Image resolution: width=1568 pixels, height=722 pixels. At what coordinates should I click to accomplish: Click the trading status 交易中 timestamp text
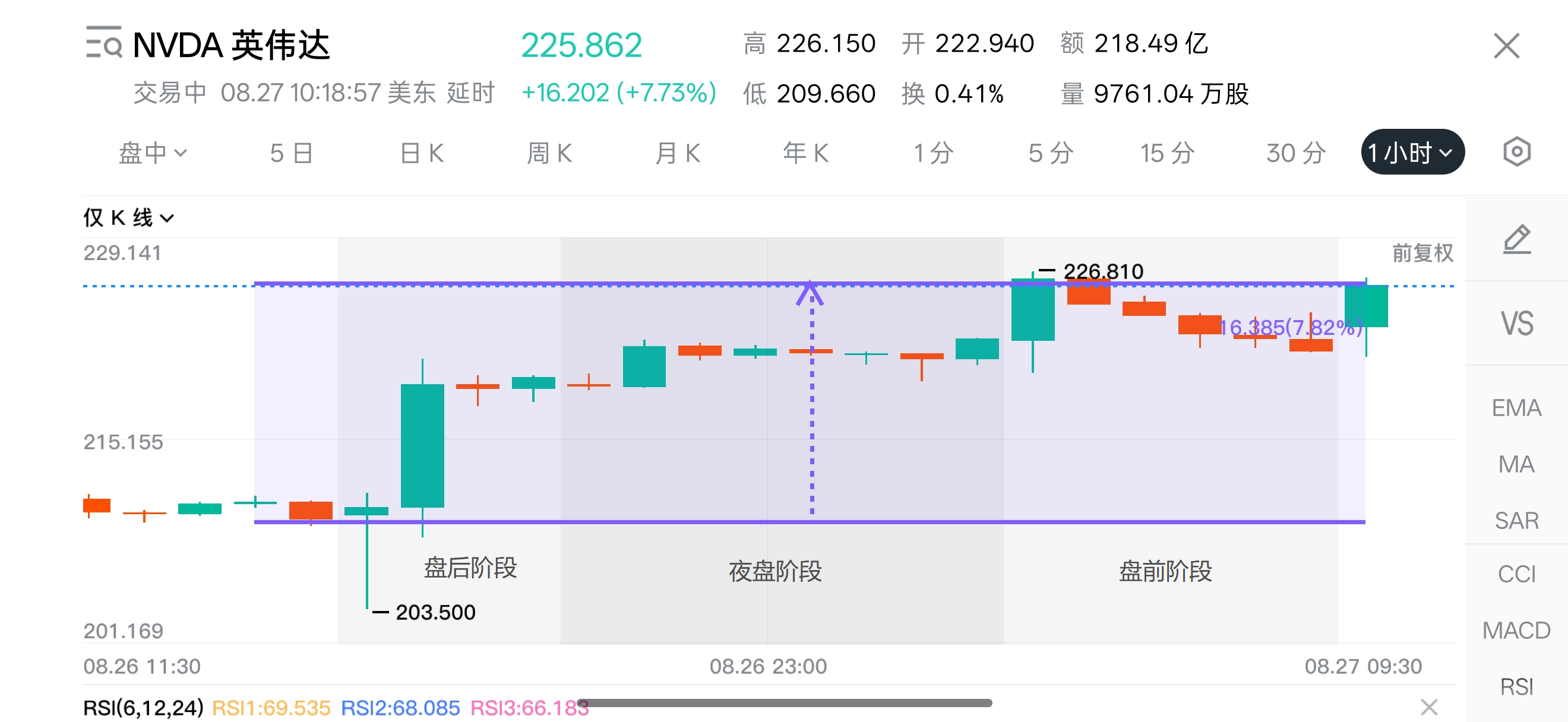tap(314, 93)
